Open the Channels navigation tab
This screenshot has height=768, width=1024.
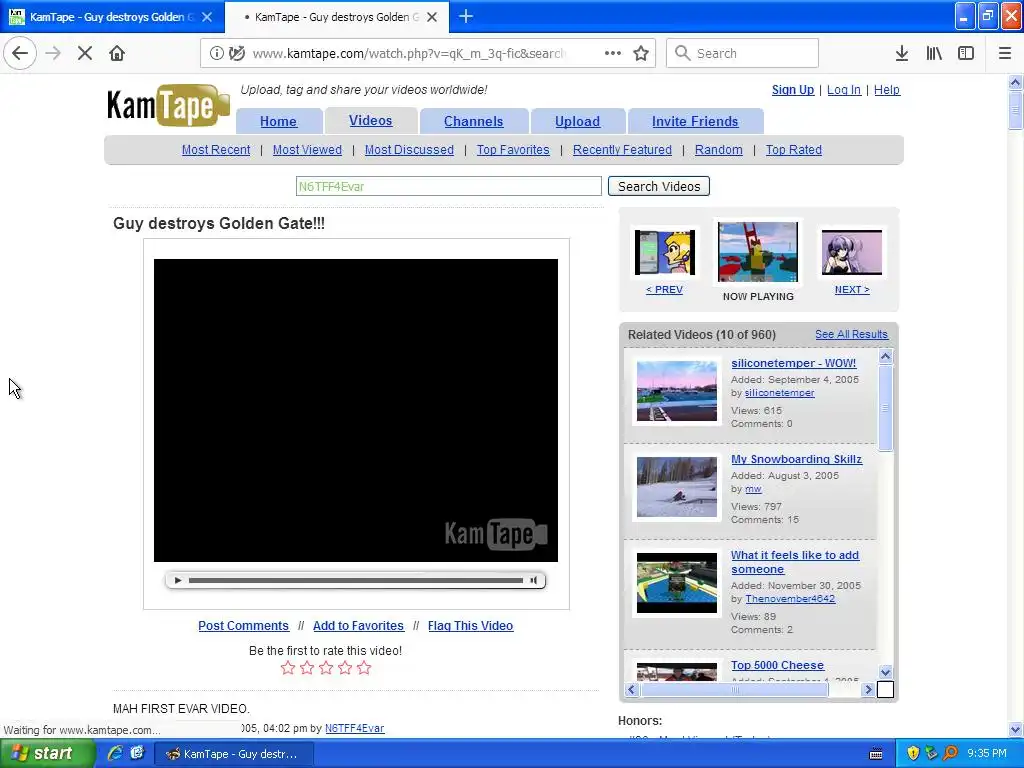click(473, 121)
